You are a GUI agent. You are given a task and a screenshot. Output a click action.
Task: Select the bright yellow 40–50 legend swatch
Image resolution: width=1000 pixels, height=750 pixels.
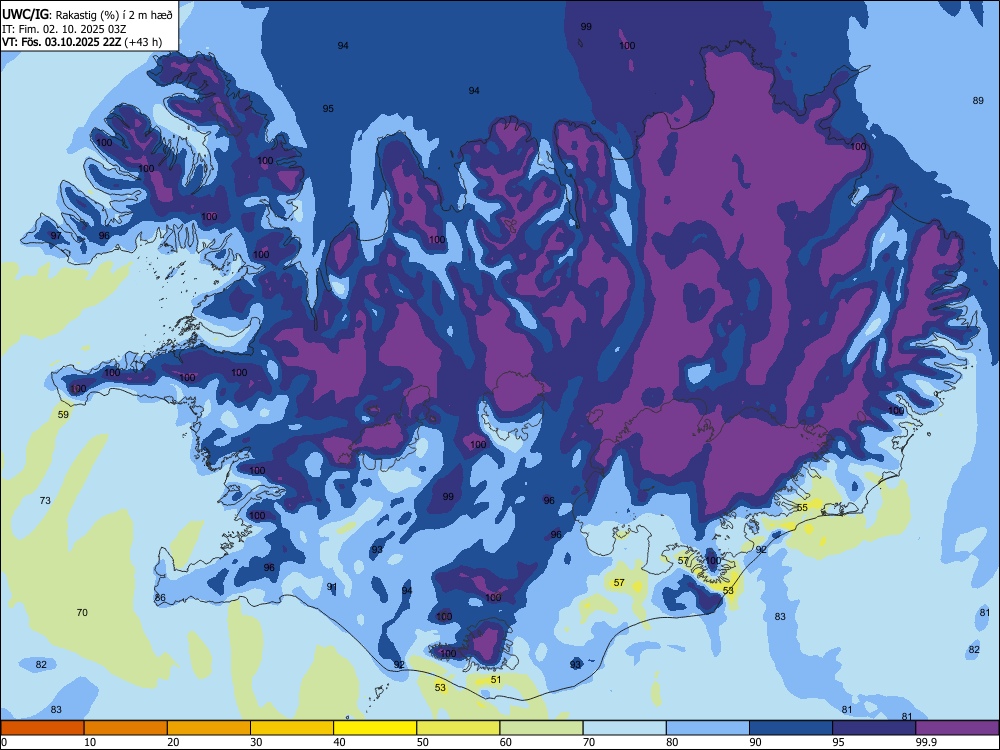(x=375, y=728)
